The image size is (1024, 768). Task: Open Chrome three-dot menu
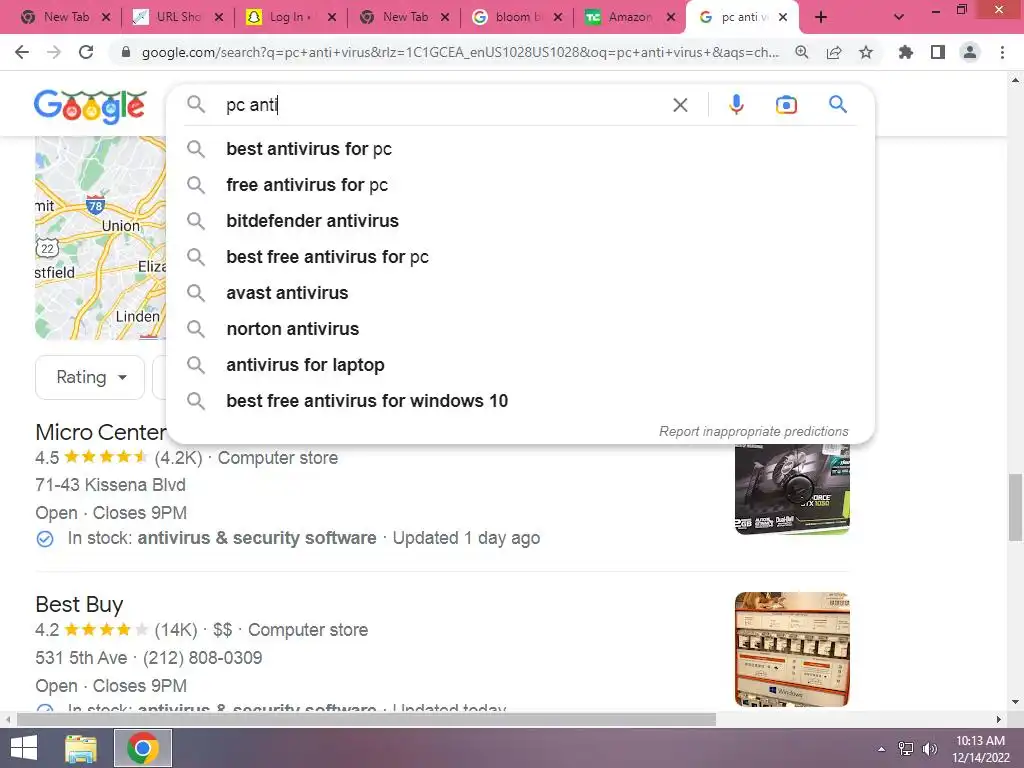click(x=1002, y=52)
